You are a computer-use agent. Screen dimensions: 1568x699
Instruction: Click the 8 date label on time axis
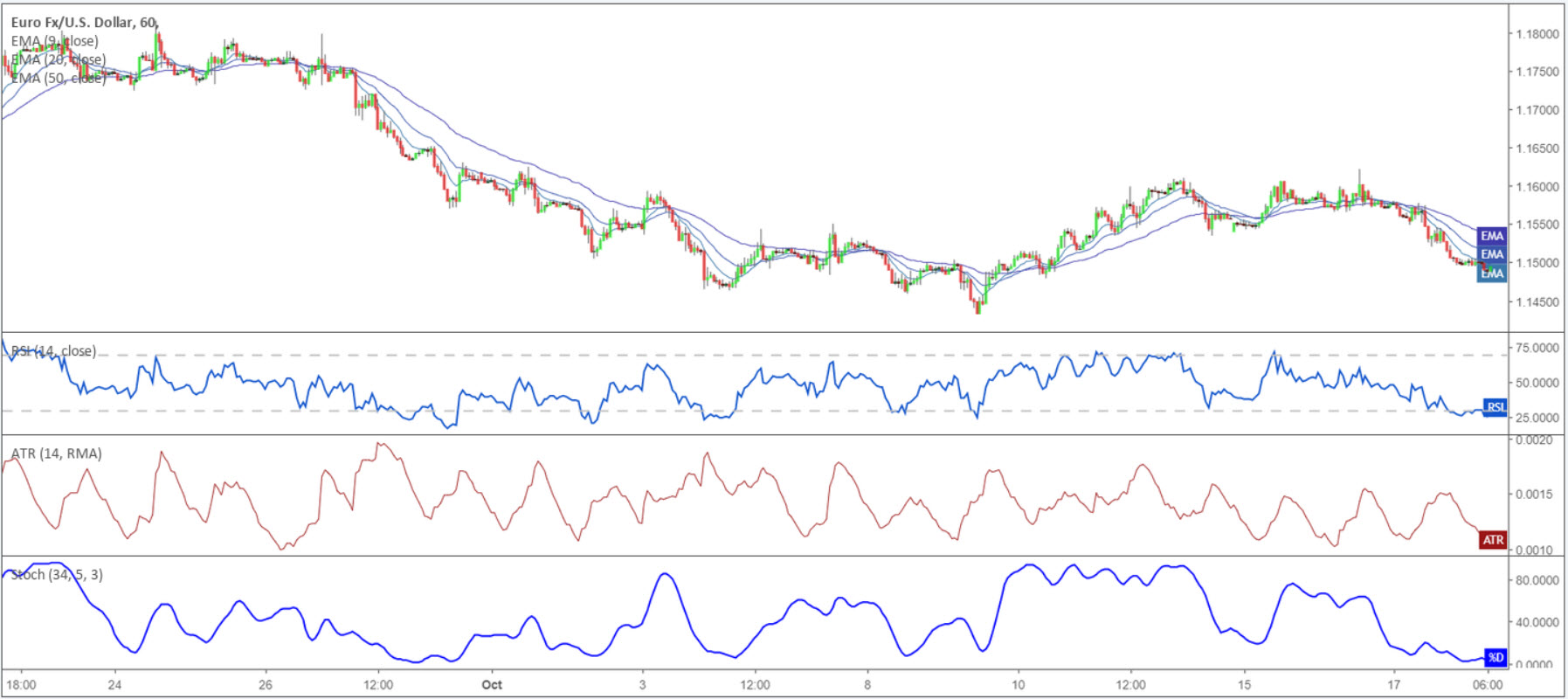867,685
